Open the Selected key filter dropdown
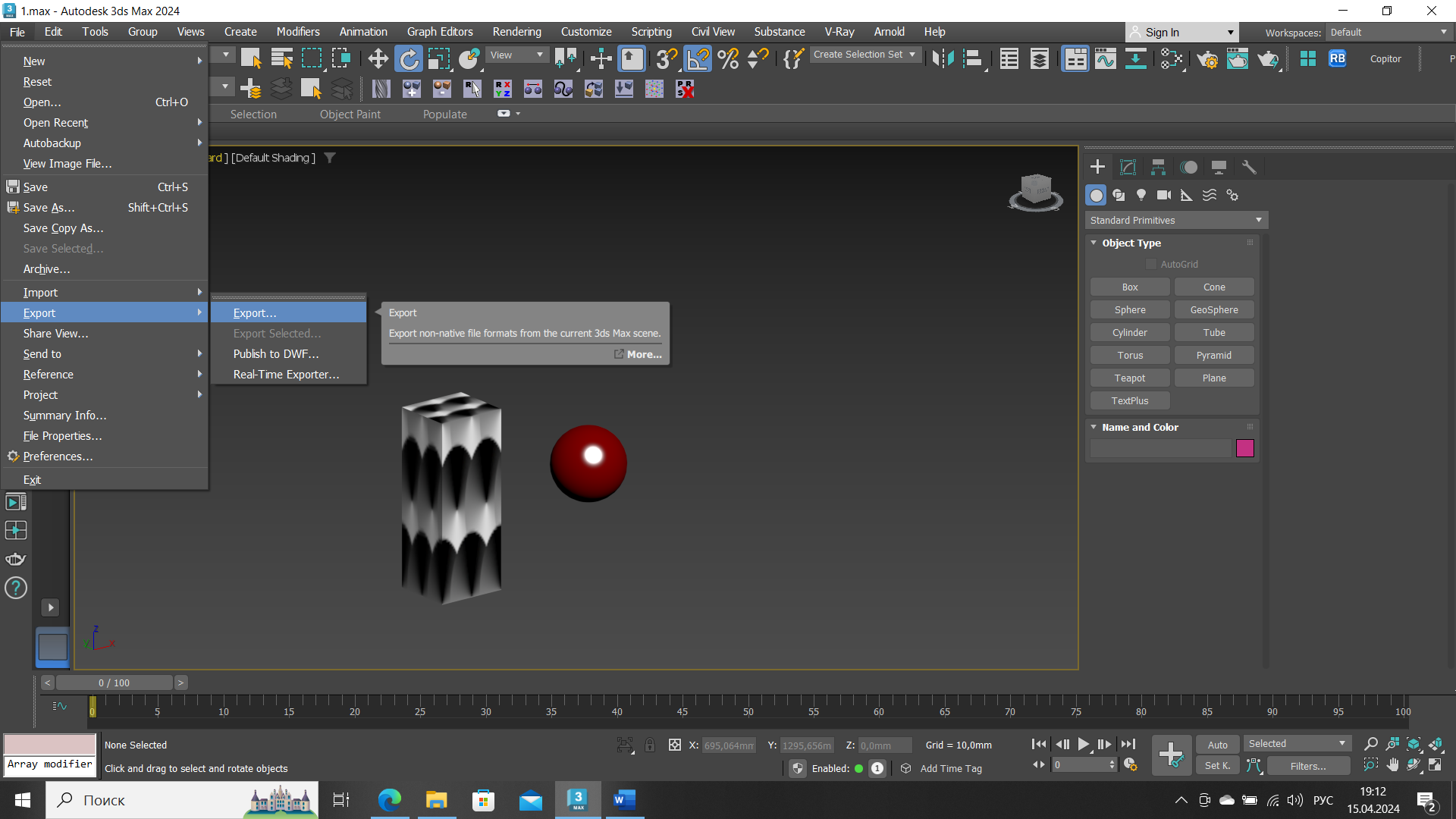Image resolution: width=1456 pixels, height=819 pixels. point(1297,744)
